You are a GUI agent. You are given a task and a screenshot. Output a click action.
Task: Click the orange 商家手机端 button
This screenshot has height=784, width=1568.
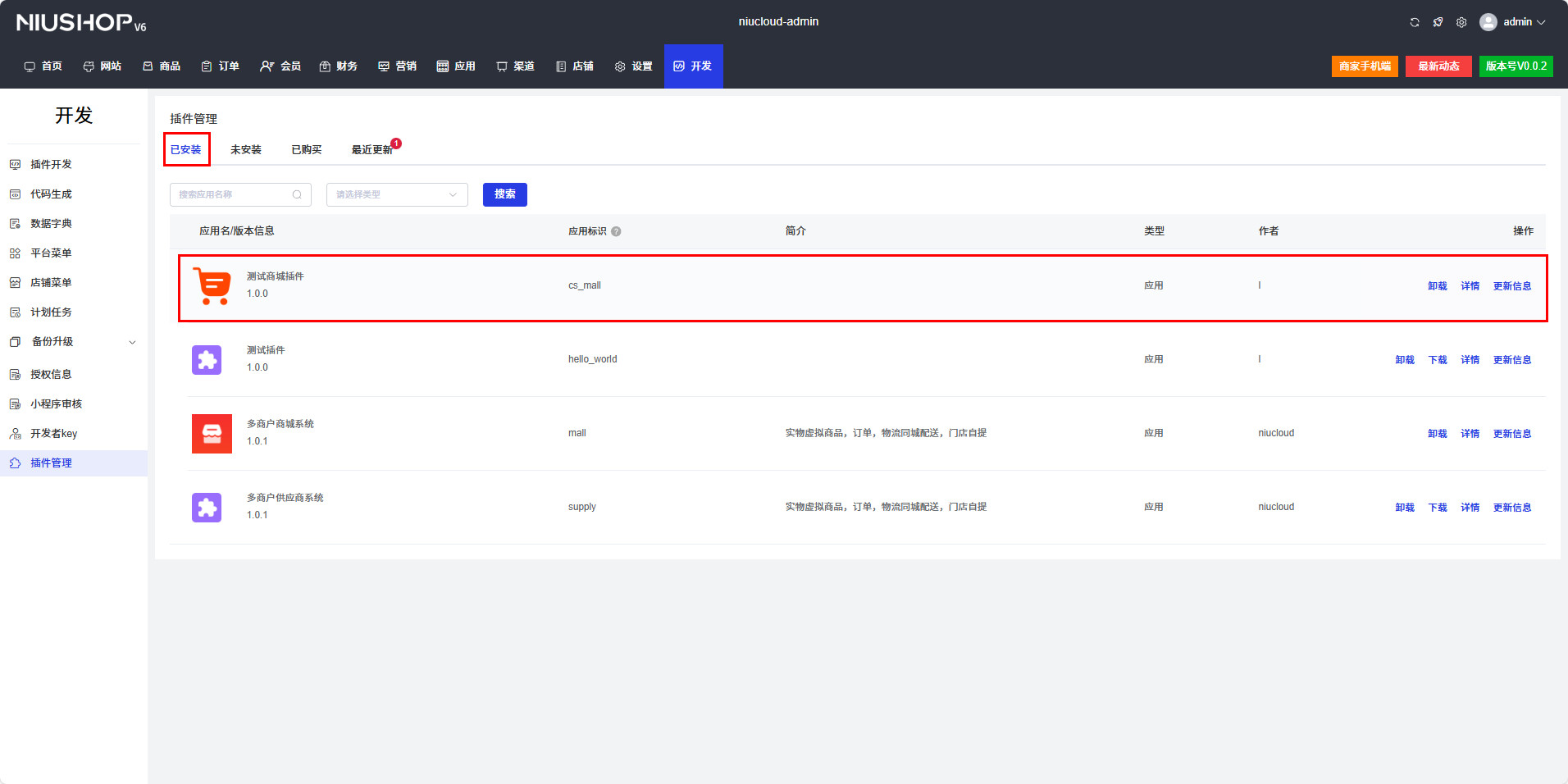pos(1365,66)
